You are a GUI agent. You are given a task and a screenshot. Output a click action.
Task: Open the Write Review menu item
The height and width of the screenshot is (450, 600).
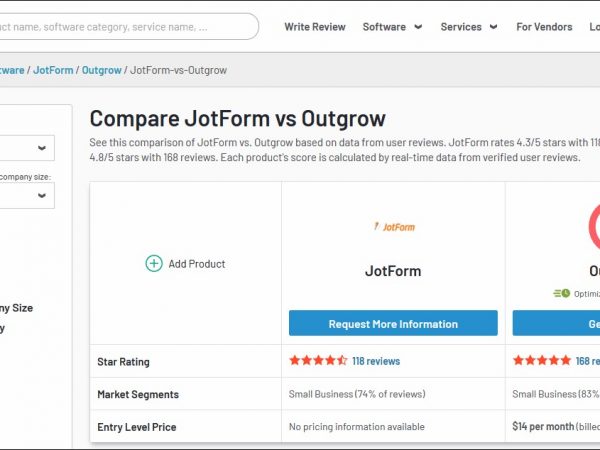point(316,27)
